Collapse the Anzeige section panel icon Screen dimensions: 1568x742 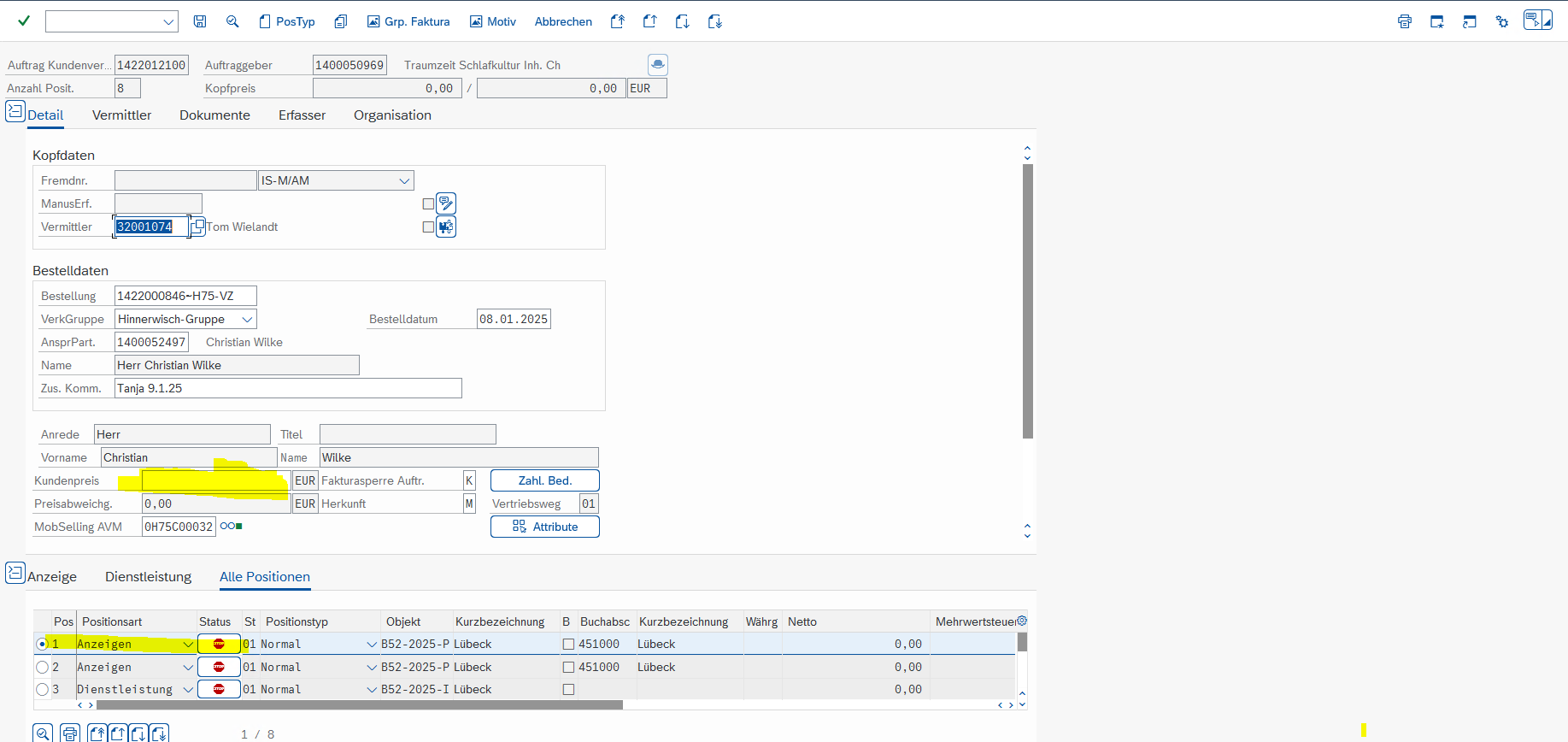tap(15, 573)
